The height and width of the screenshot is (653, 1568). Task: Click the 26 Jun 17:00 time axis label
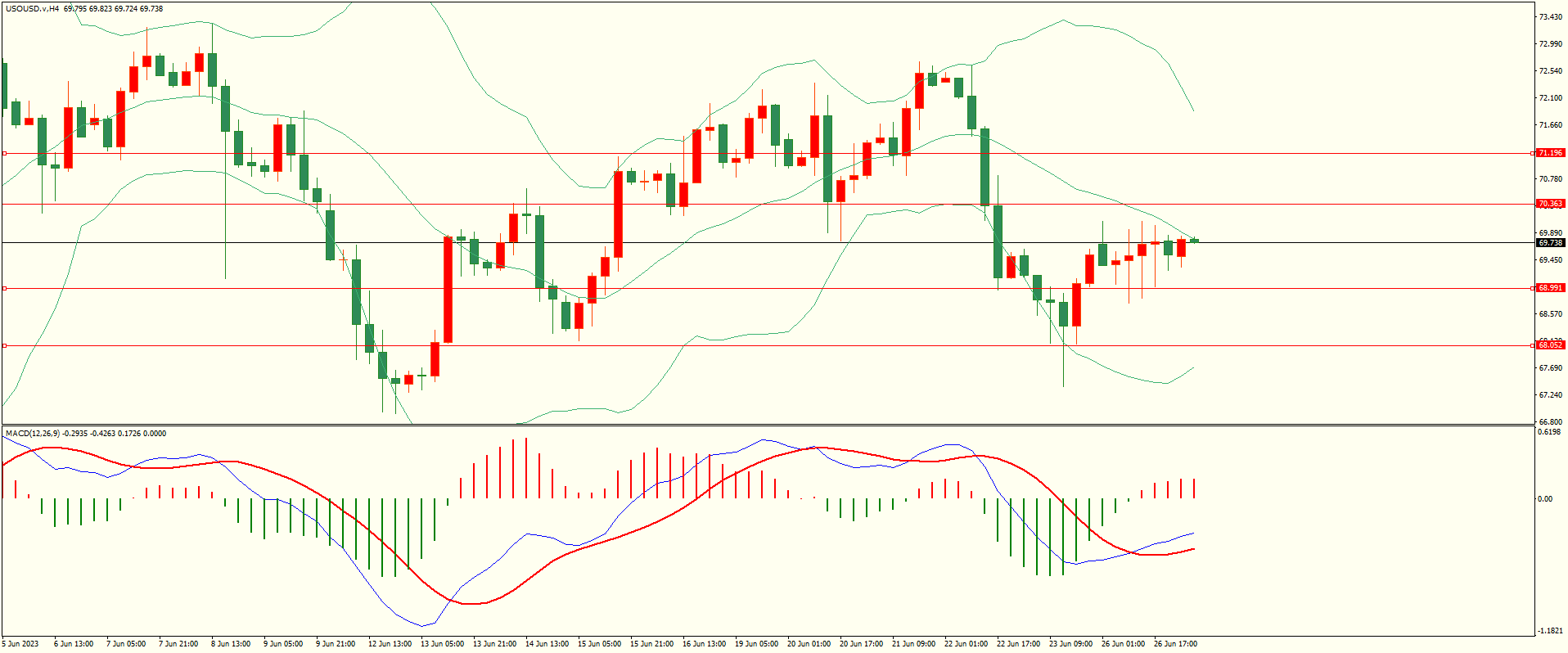pyautogui.click(x=1175, y=644)
